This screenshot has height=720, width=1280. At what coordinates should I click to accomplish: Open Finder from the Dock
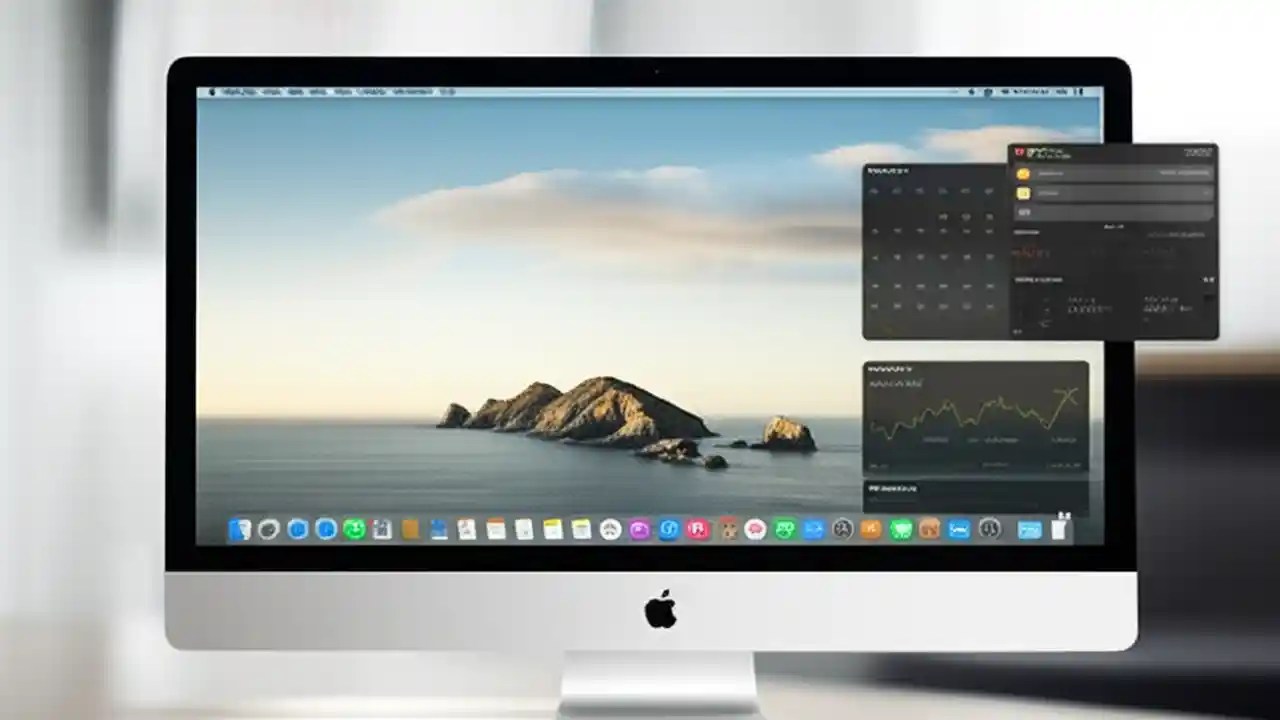(x=238, y=529)
